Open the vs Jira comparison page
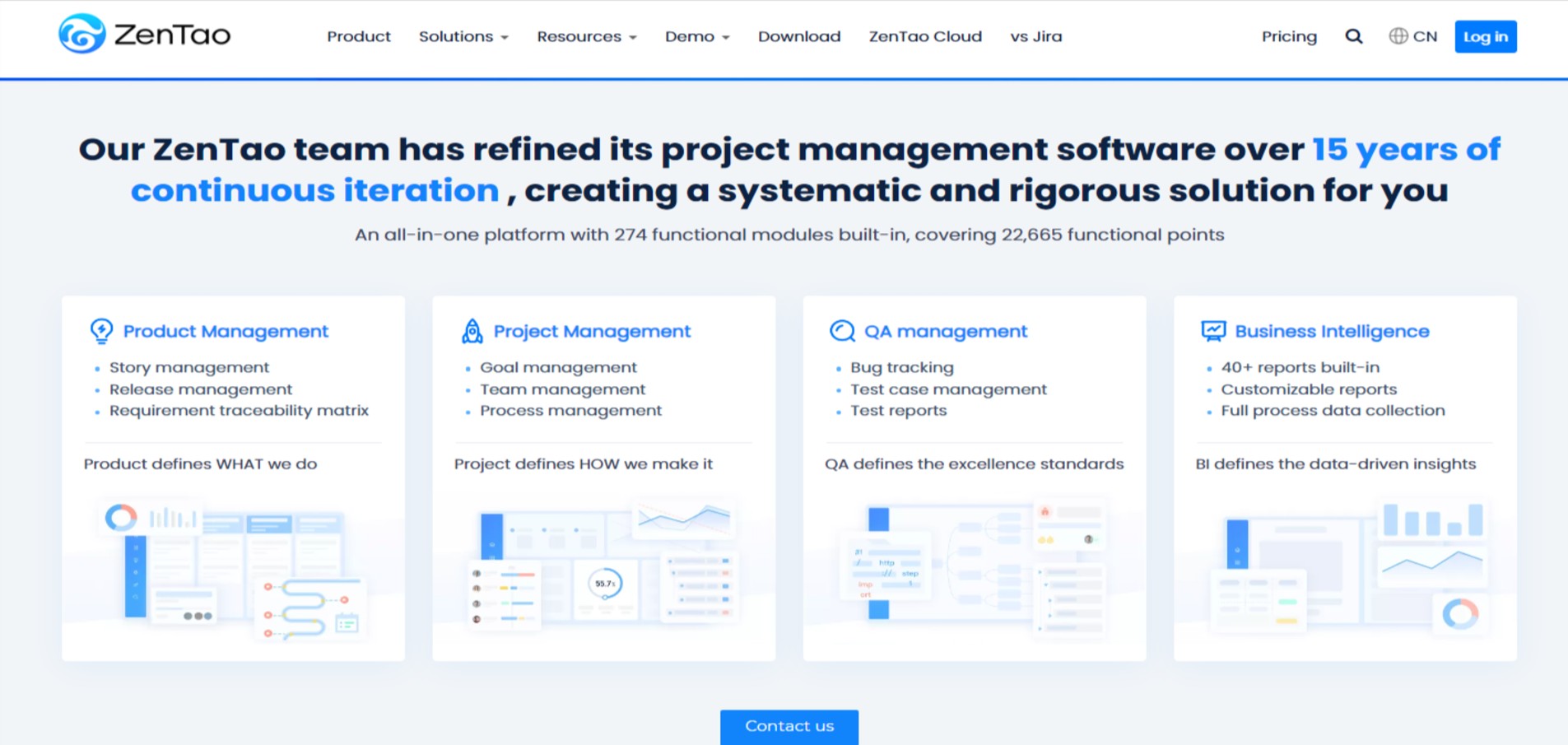The image size is (1568, 745). pyautogui.click(x=1036, y=36)
